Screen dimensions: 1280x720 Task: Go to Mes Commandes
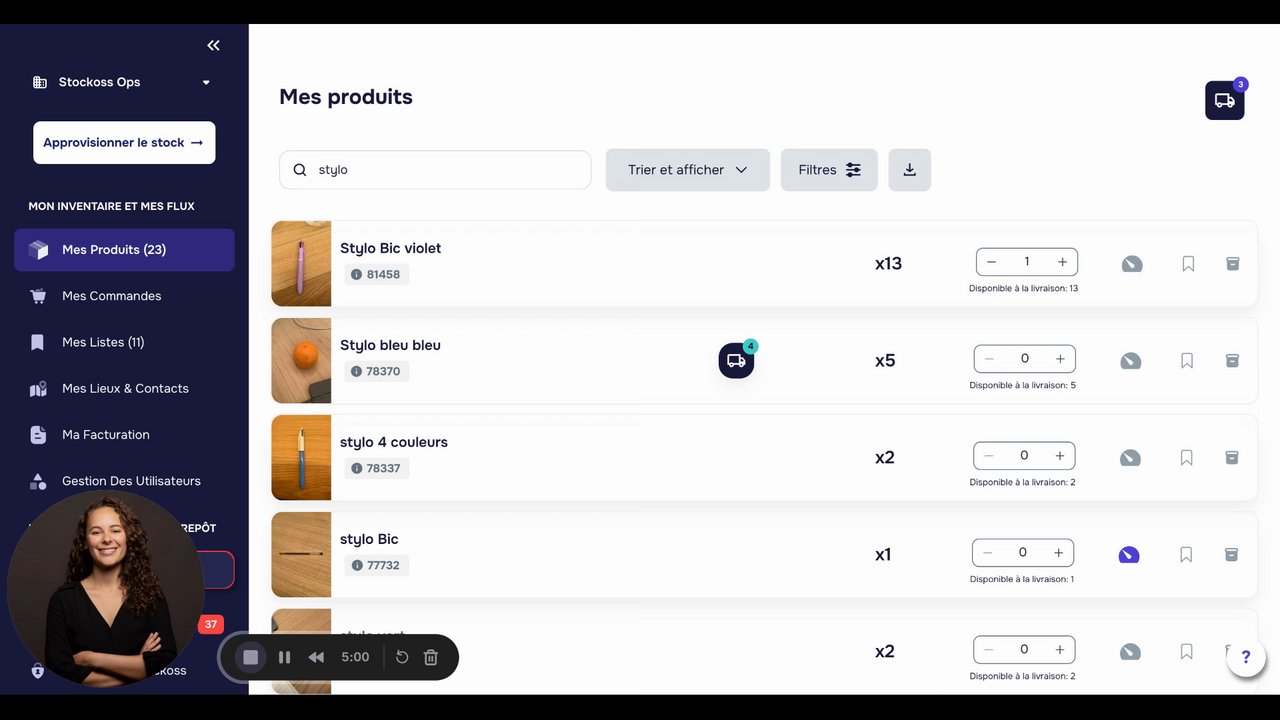pos(111,296)
